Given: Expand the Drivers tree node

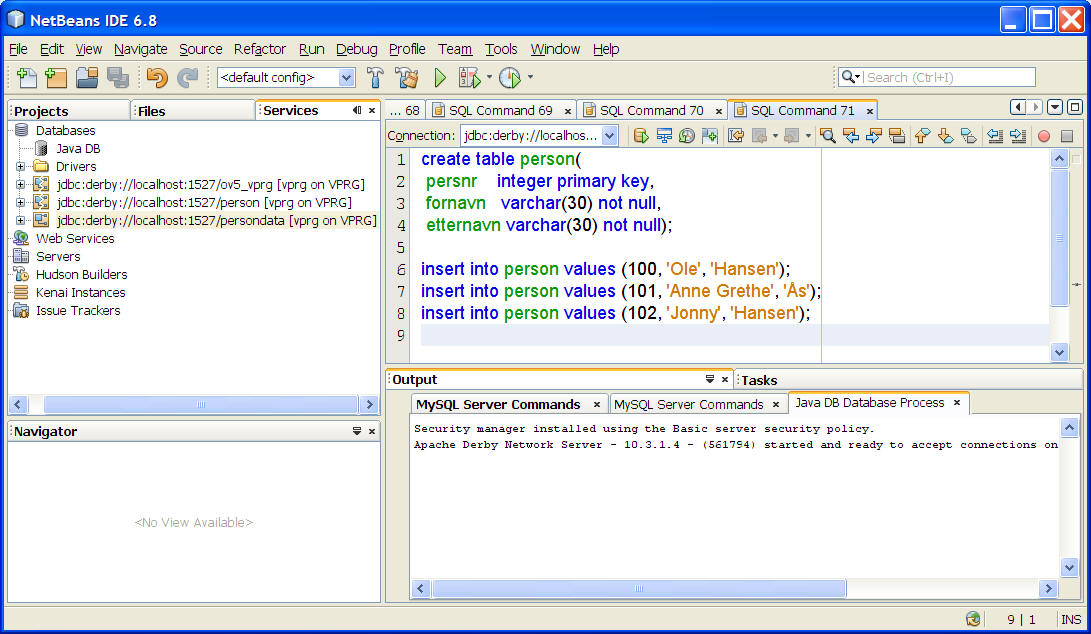Looking at the screenshot, I should 20,166.
